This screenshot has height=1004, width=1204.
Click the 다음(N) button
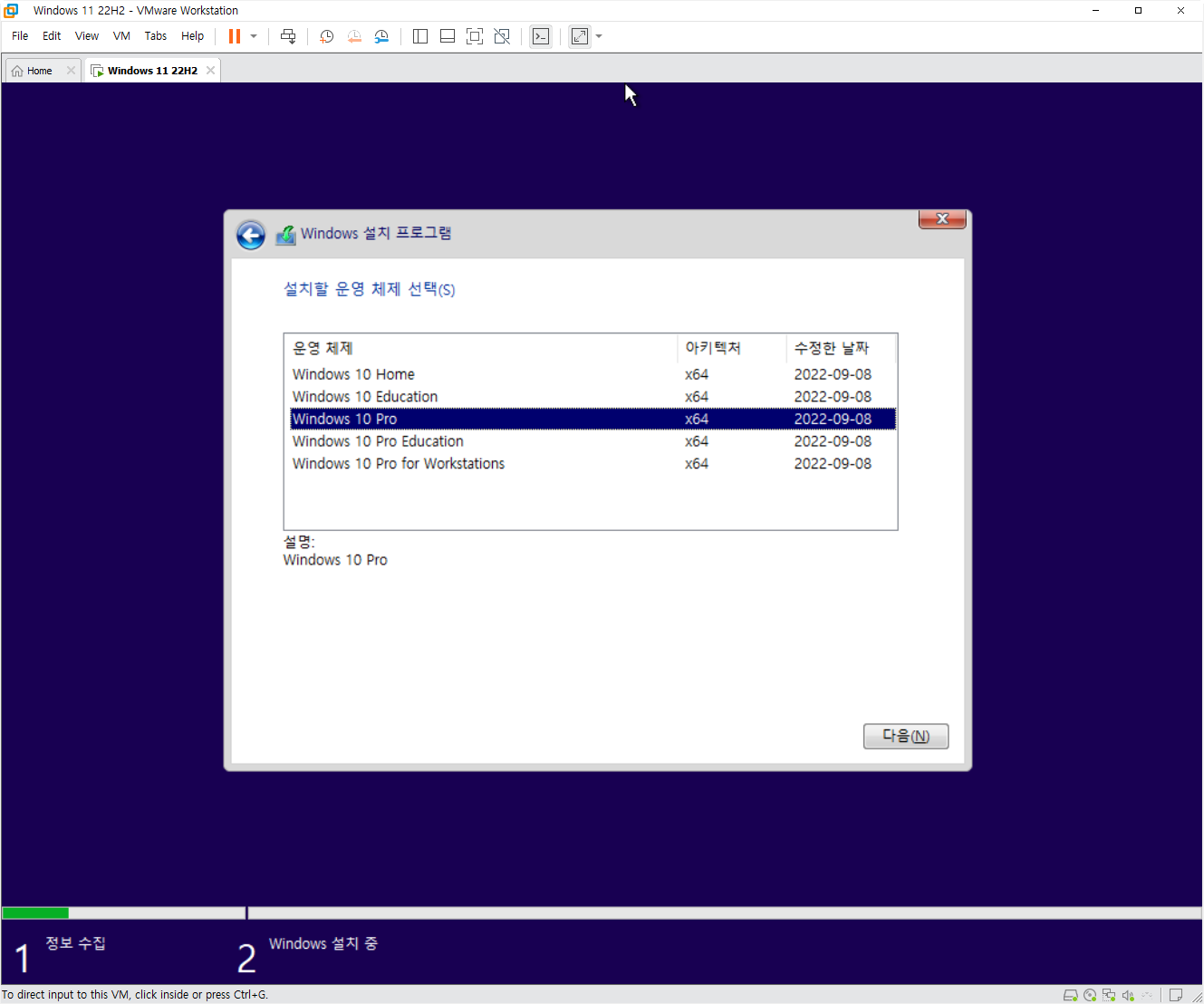(x=906, y=736)
